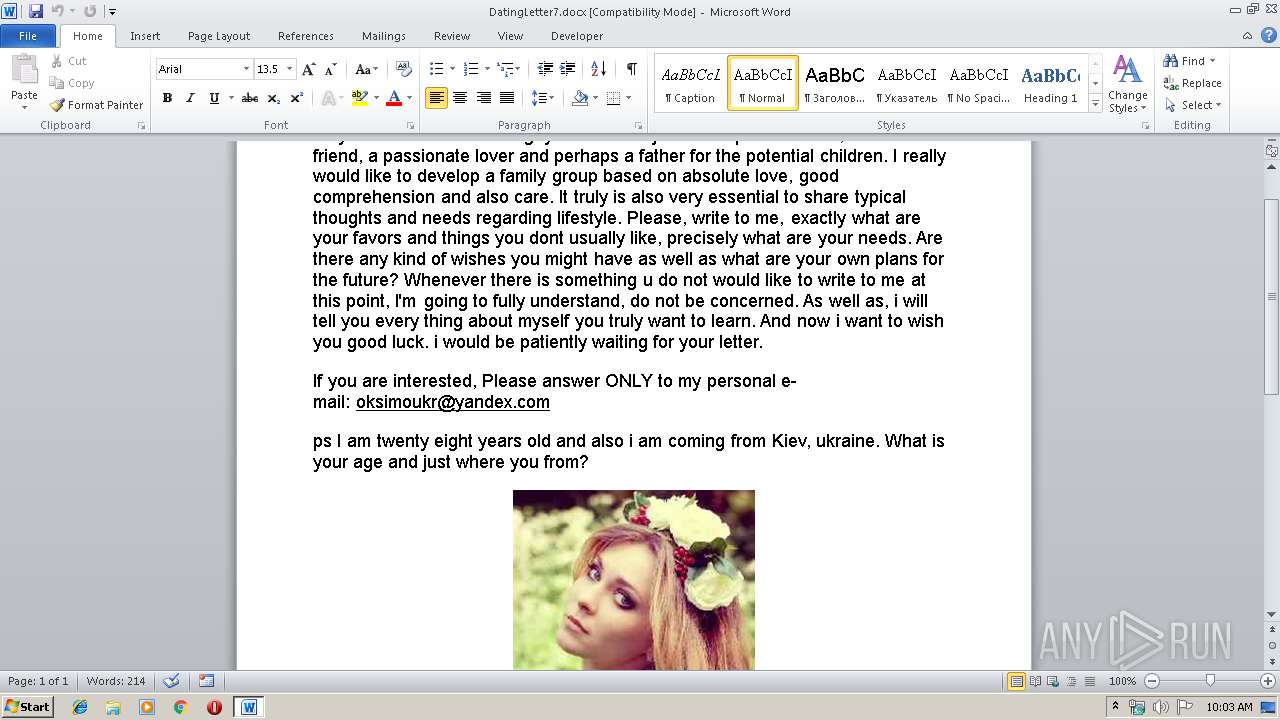Apply text highlight color
The height and width of the screenshot is (720, 1280).
point(359,98)
